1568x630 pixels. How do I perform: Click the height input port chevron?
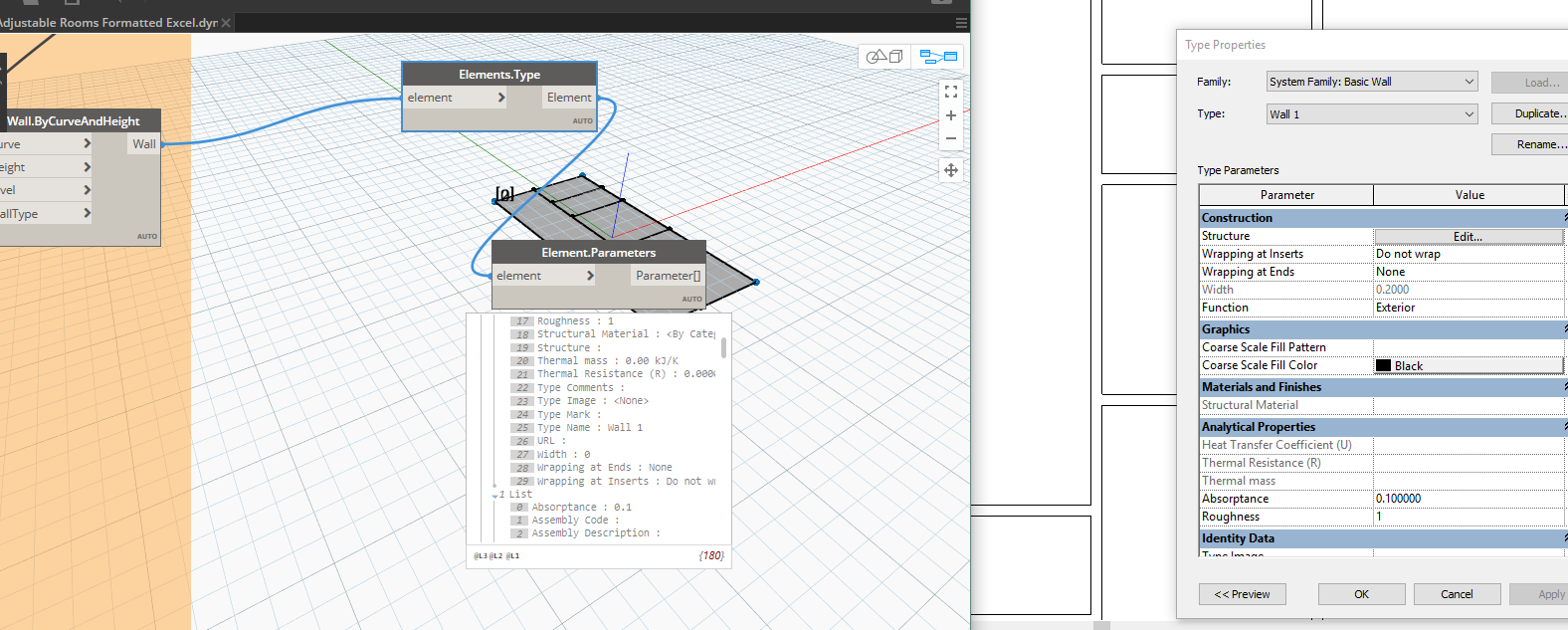click(x=87, y=167)
